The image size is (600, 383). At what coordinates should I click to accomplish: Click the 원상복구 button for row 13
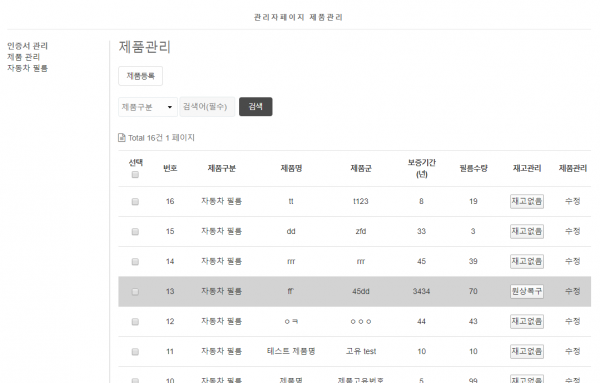[527, 292]
